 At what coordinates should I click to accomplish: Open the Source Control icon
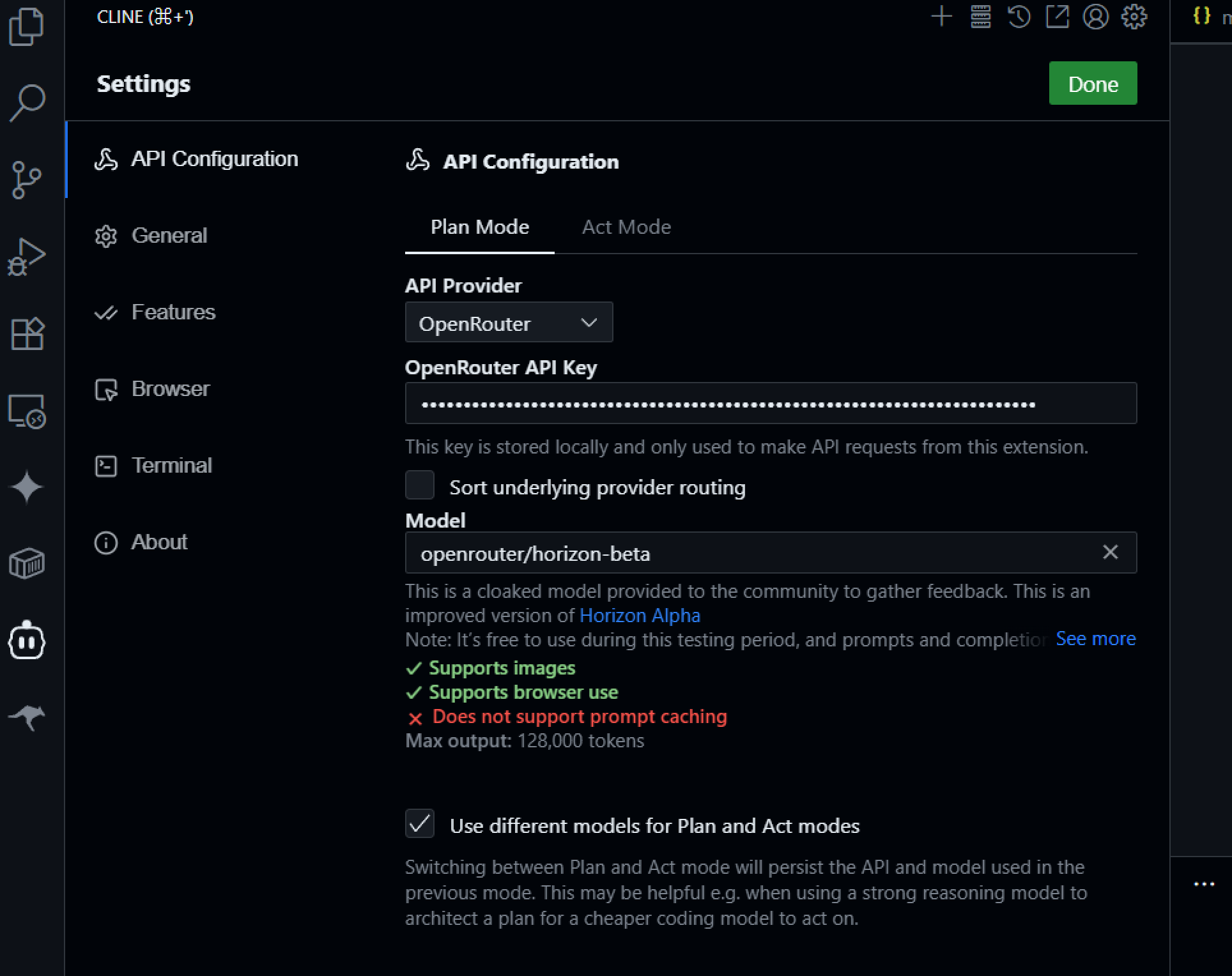27,181
